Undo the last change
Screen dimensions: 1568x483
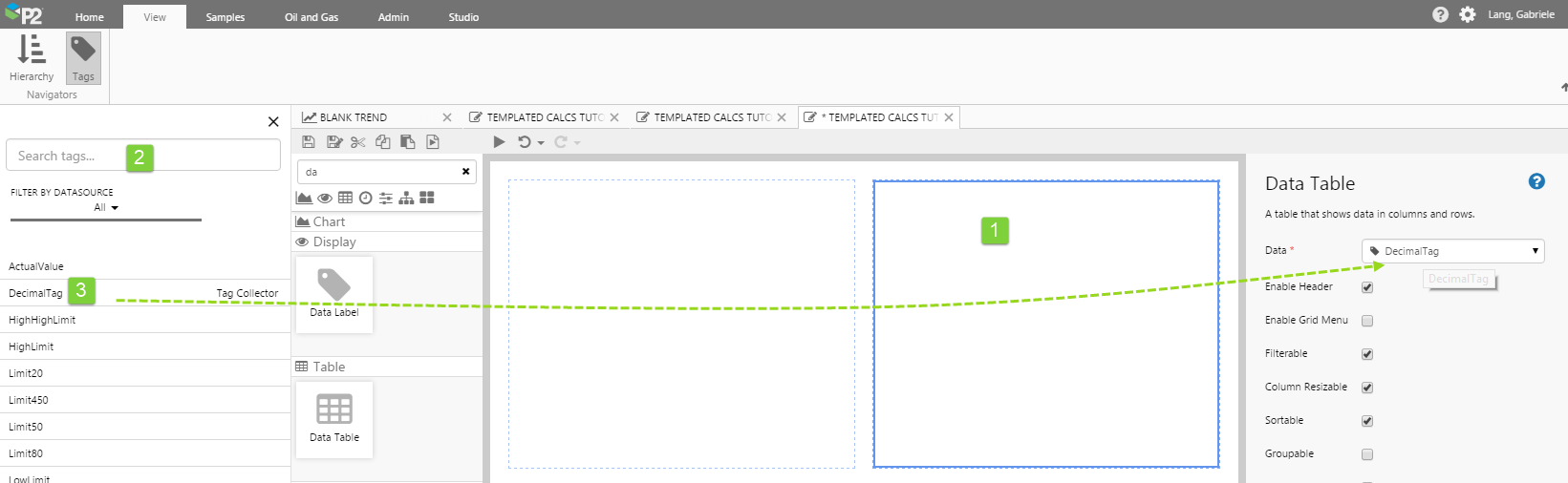[x=525, y=142]
